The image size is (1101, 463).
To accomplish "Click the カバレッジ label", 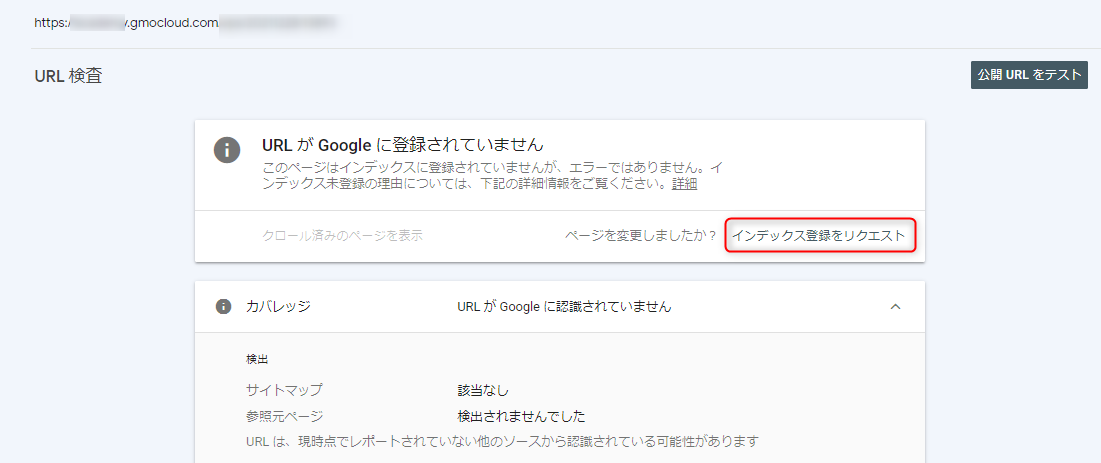I will [x=278, y=306].
